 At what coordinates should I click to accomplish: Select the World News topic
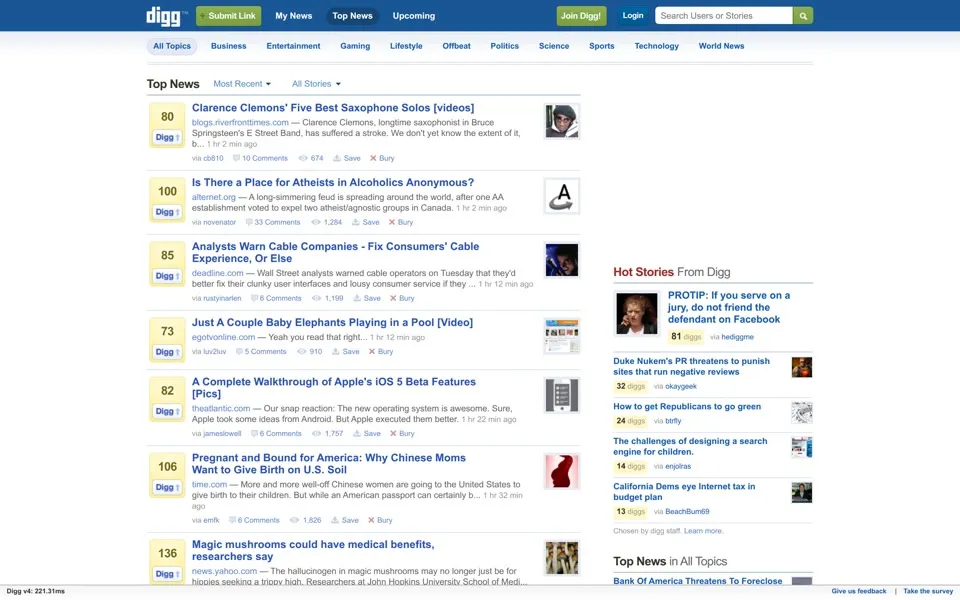[721, 46]
